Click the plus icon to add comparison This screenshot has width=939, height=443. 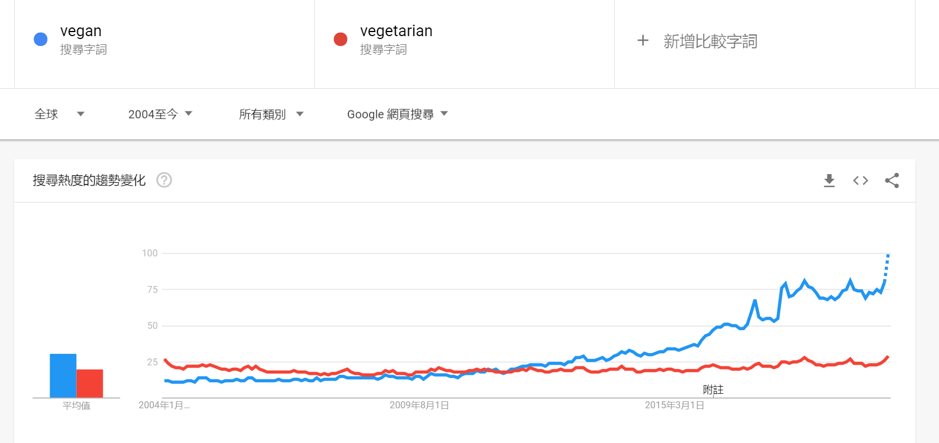click(643, 41)
